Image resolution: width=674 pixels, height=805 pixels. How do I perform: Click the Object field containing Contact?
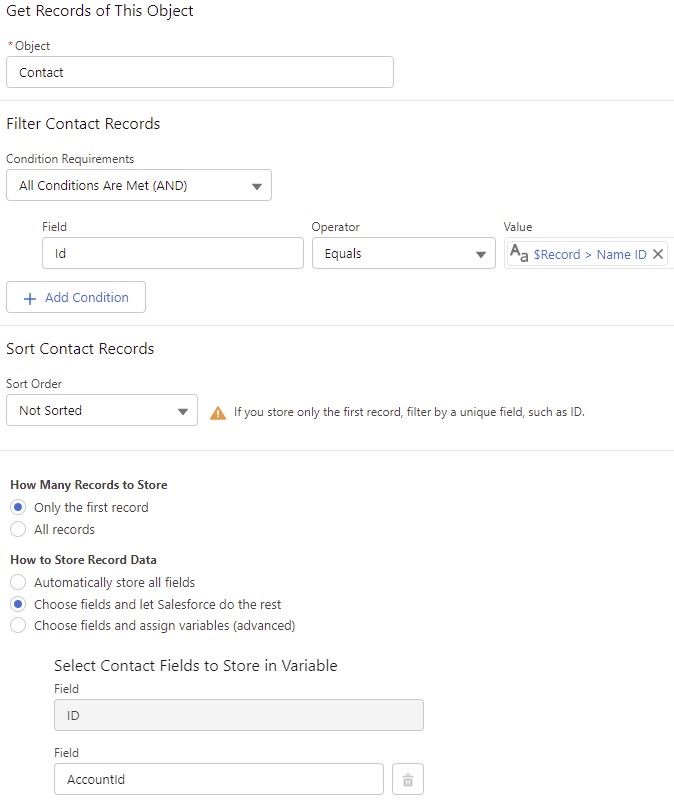click(199, 72)
